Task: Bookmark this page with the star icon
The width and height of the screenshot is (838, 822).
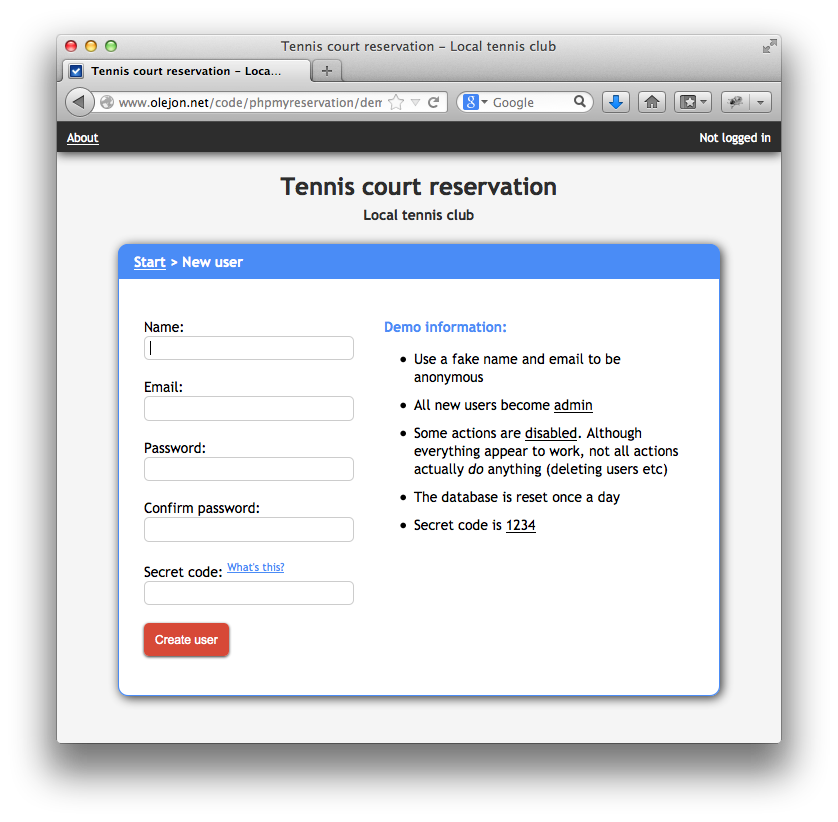Action: click(396, 102)
